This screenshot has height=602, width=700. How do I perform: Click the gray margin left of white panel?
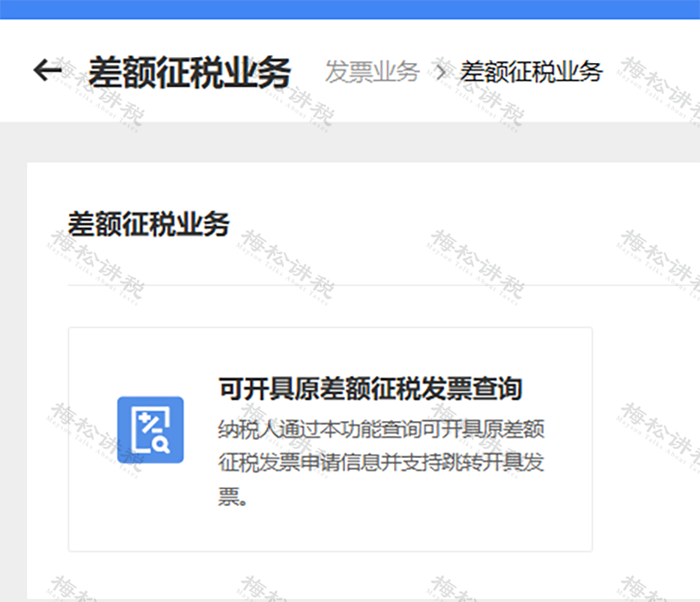(x=12, y=380)
